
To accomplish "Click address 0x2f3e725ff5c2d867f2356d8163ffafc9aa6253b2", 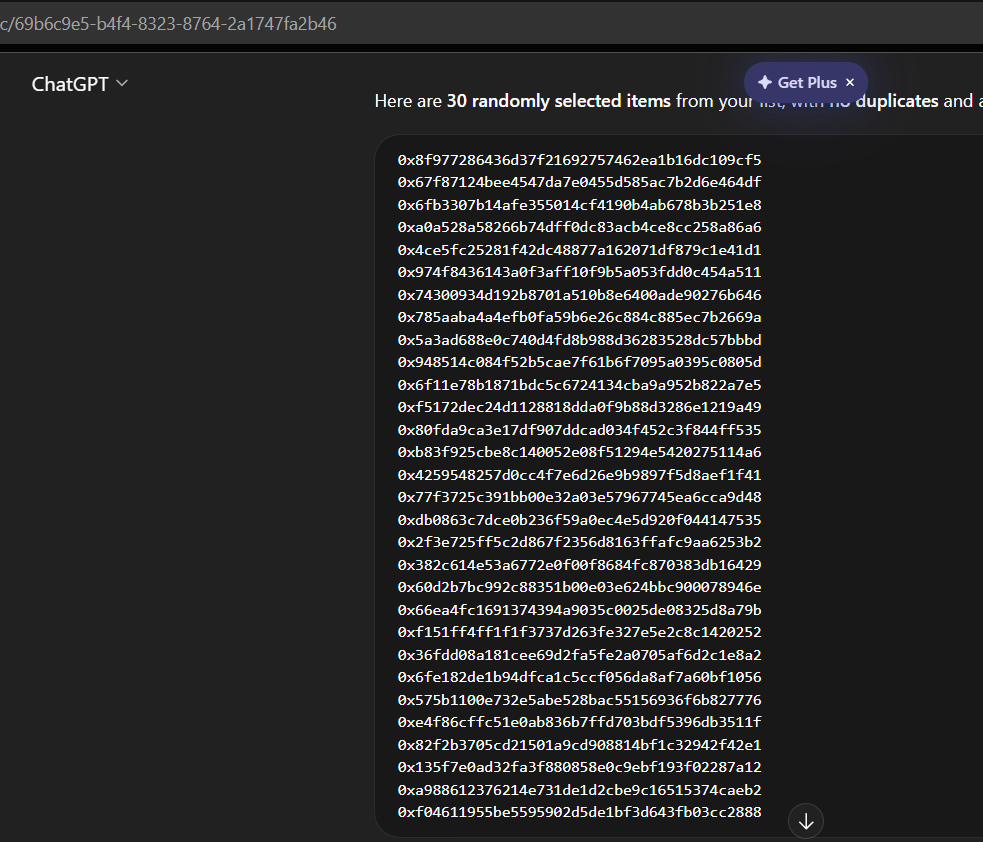I will [579, 542].
